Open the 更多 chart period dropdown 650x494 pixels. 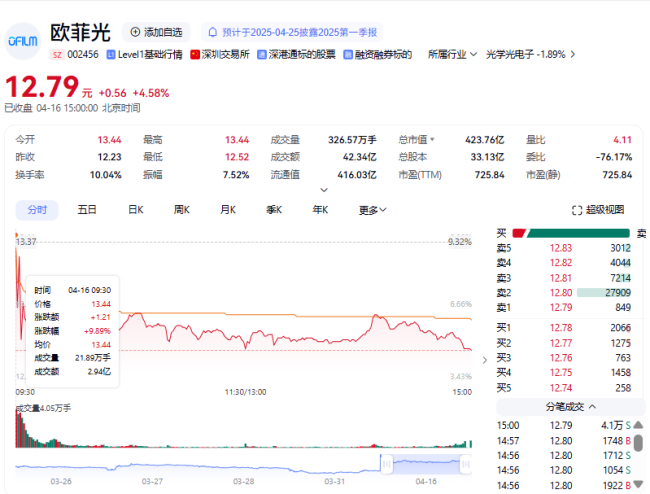tap(372, 210)
